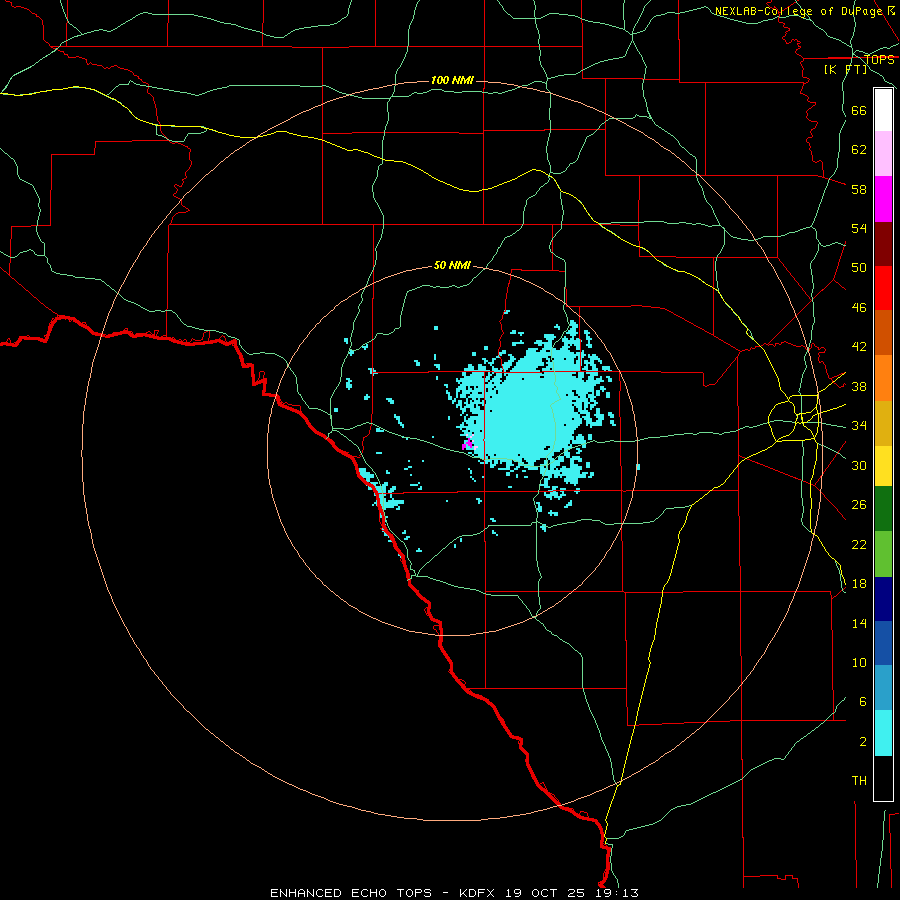Viewport: 900px width, 900px height.
Task: Click the '62' legend value
Action: click(859, 150)
